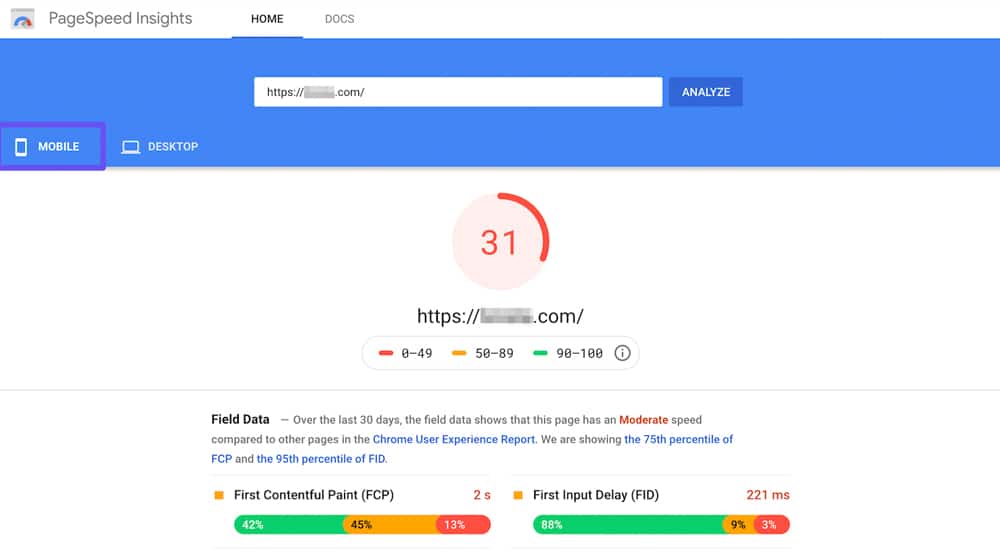
Task: Click the PageSpeed Insights title text
Action: pyautogui.click(x=120, y=19)
